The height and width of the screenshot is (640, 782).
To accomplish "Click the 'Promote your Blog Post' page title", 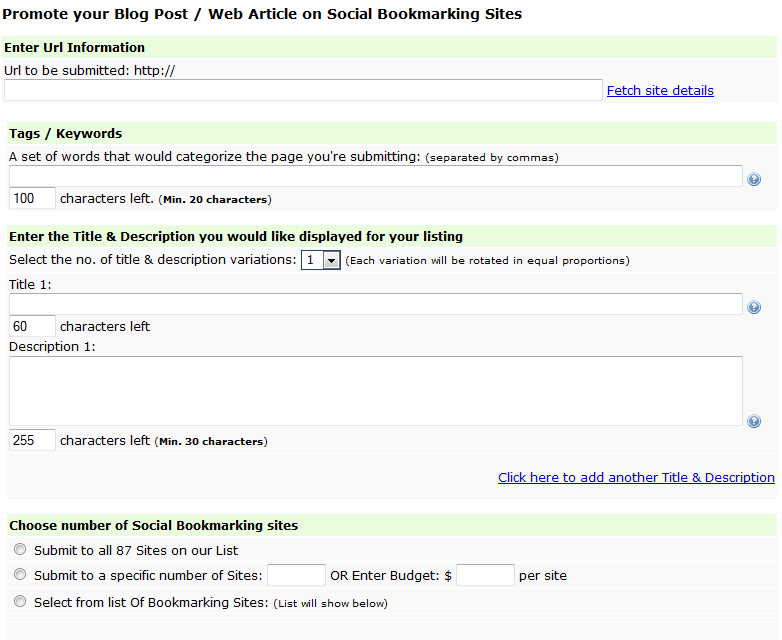I will pyautogui.click(x=262, y=14).
